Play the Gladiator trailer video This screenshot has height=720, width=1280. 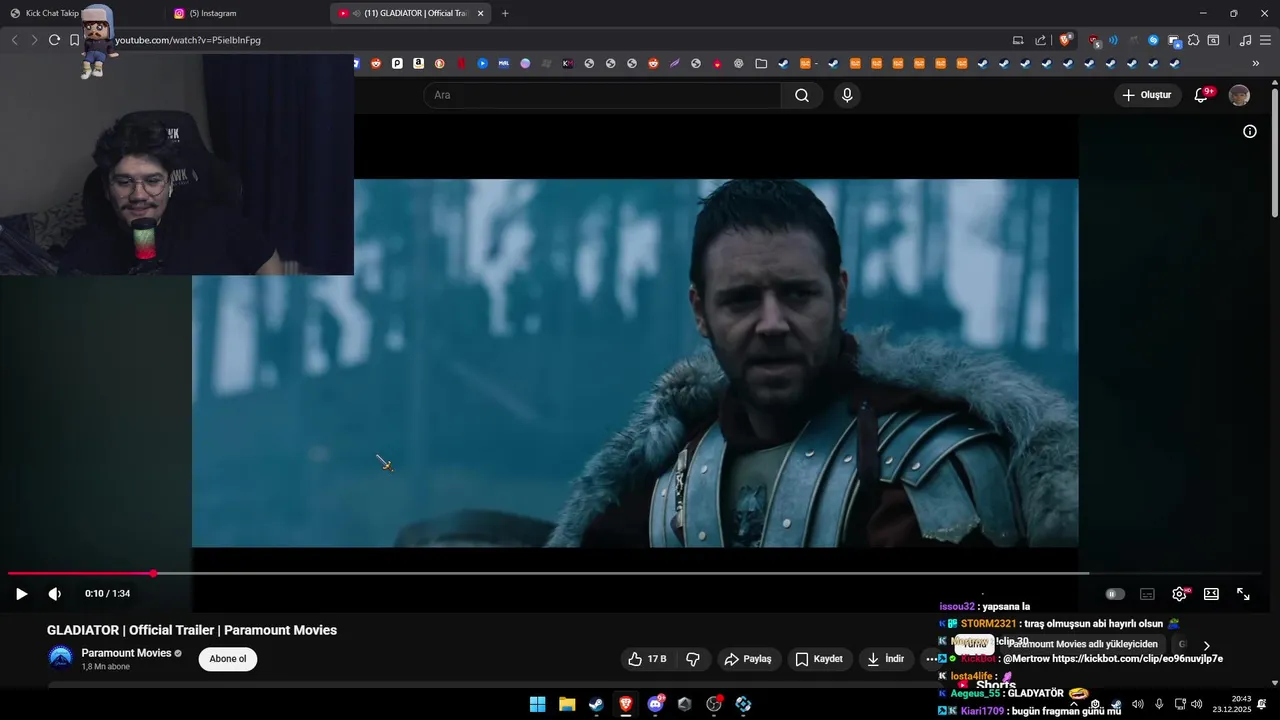21,594
